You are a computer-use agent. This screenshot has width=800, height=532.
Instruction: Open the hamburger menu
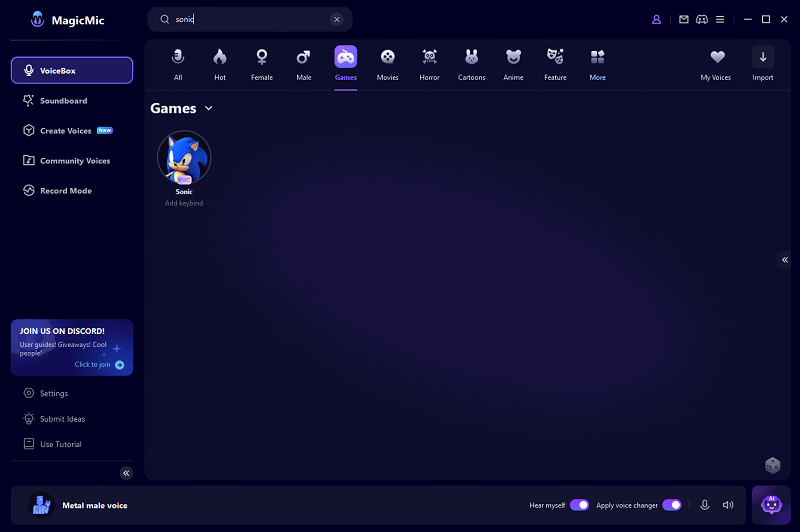click(720, 19)
